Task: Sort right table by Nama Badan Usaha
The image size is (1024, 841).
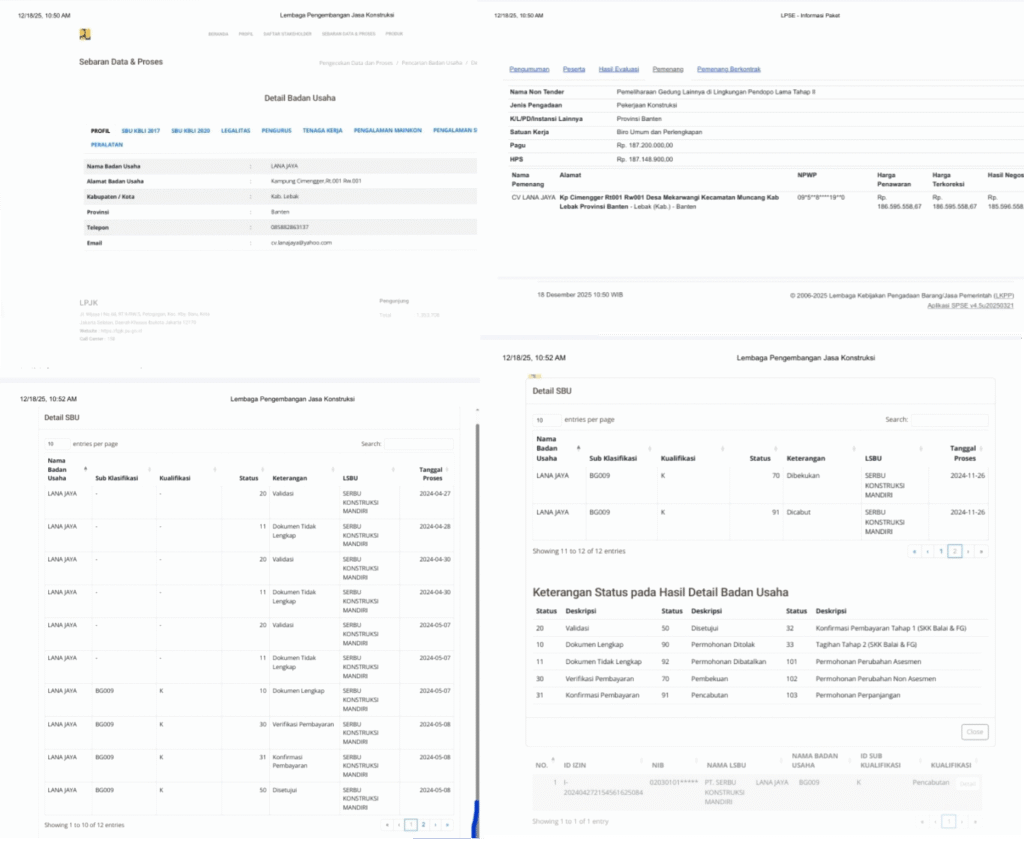Action: tap(549, 451)
